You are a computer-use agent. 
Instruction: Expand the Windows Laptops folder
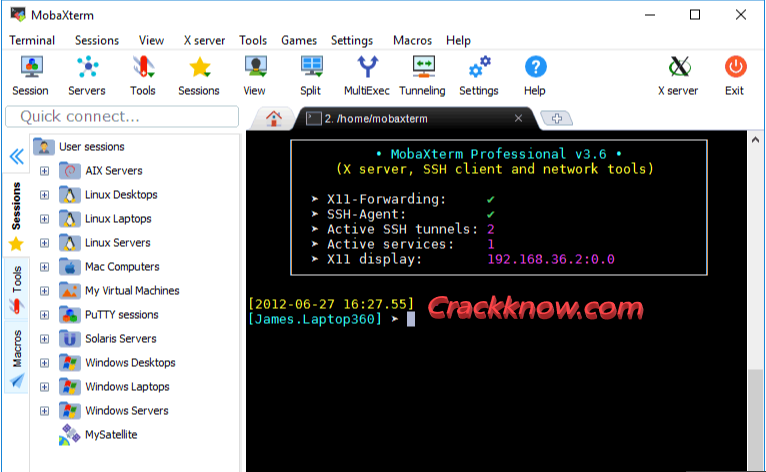pos(44,387)
